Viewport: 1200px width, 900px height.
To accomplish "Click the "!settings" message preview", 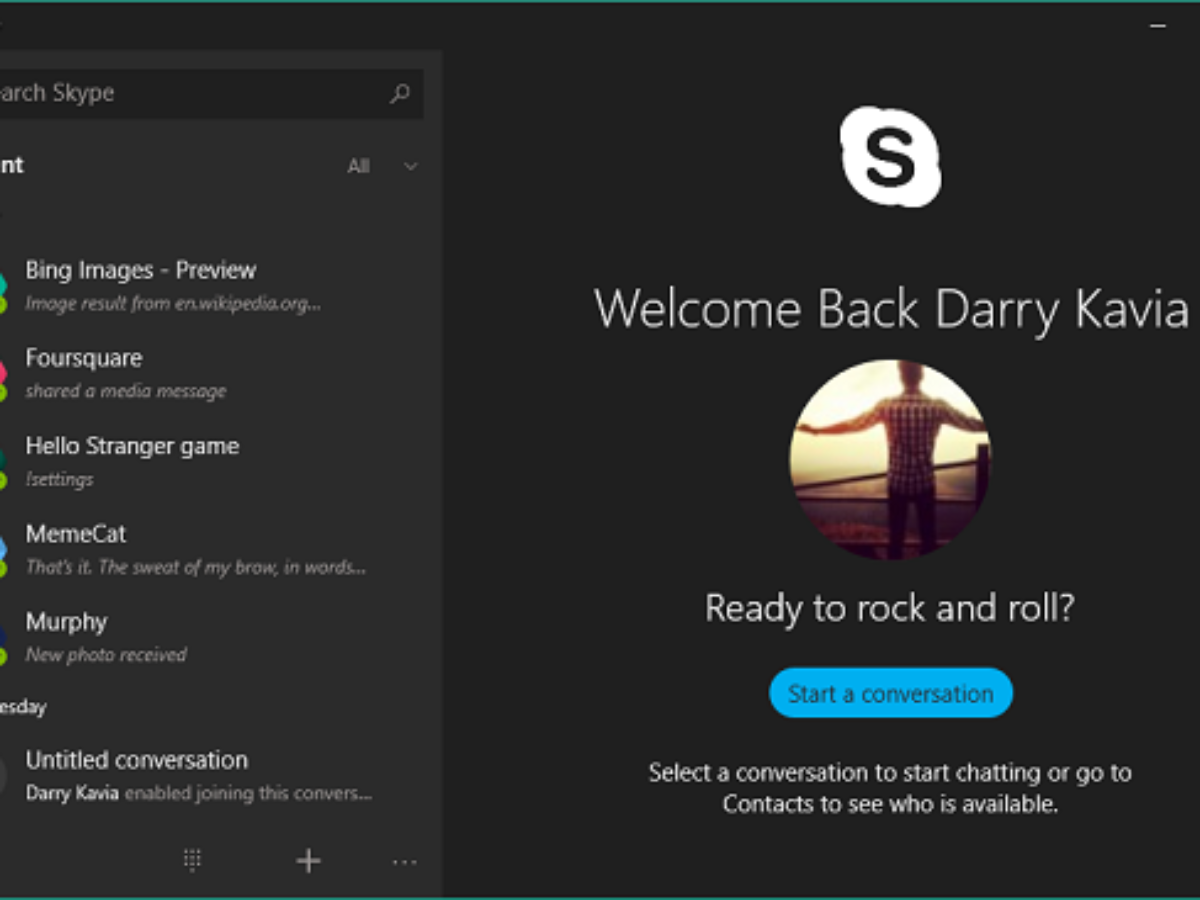I will [x=59, y=479].
